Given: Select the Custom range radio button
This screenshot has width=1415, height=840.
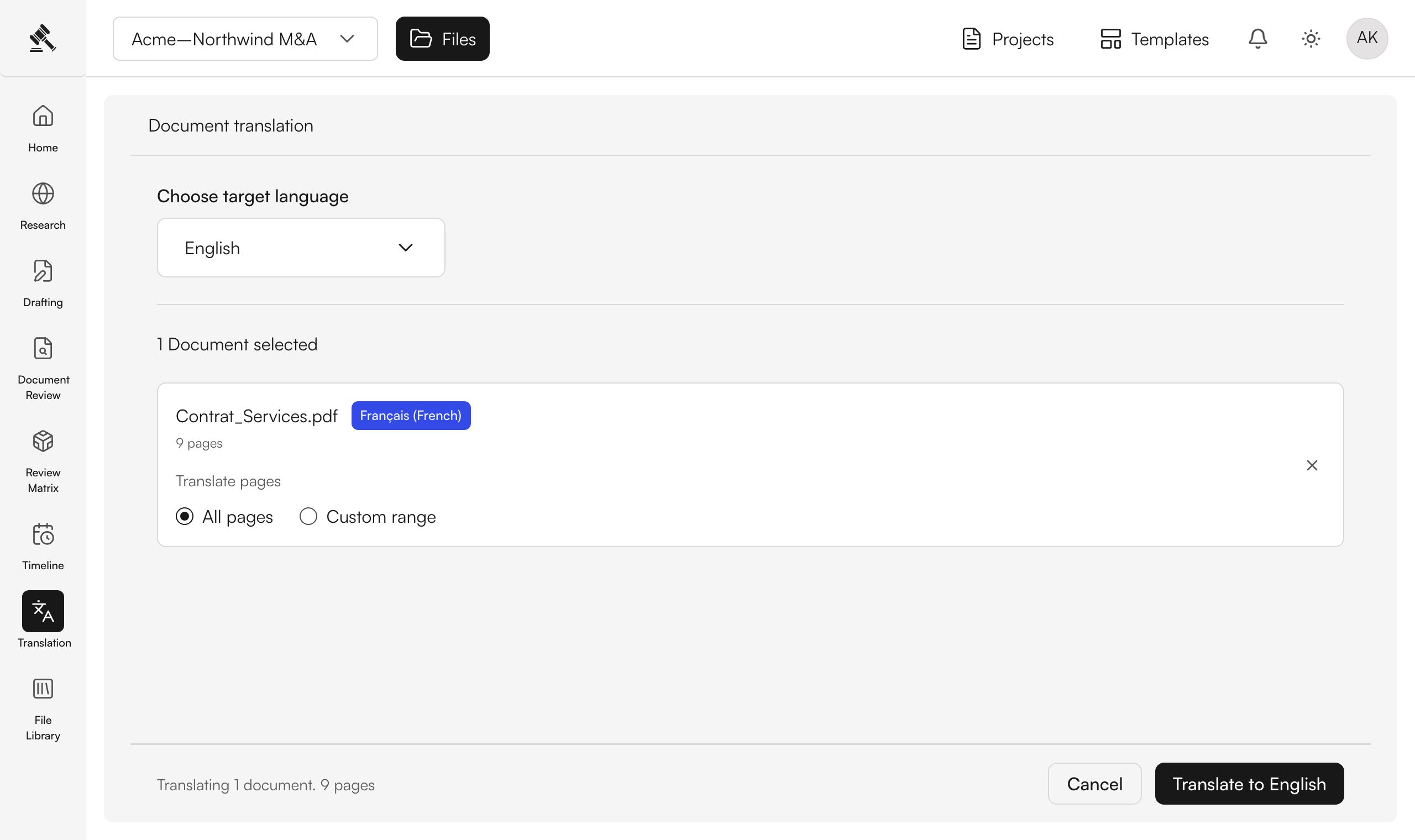Looking at the screenshot, I should pos(308,517).
